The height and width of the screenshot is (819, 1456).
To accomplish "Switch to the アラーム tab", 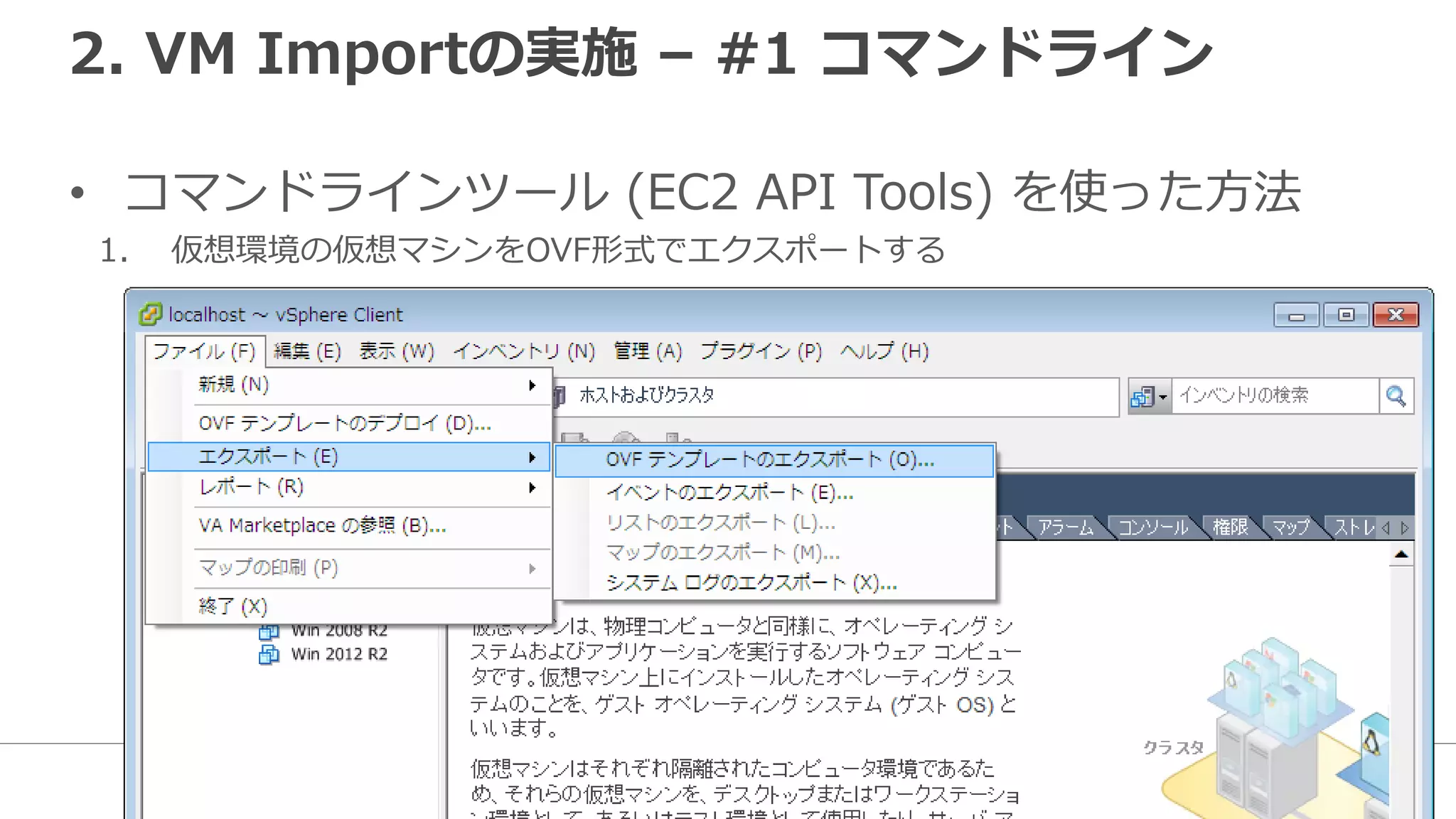I will (x=1065, y=528).
